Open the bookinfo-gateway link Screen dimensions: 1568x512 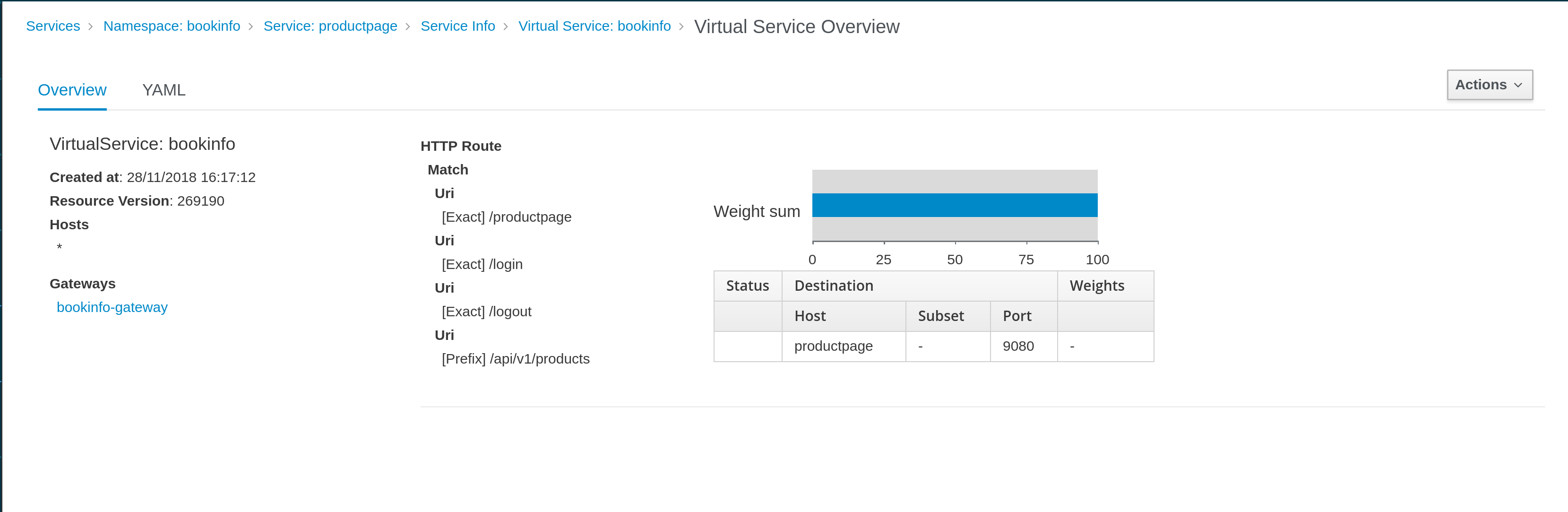[x=112, y=307]
